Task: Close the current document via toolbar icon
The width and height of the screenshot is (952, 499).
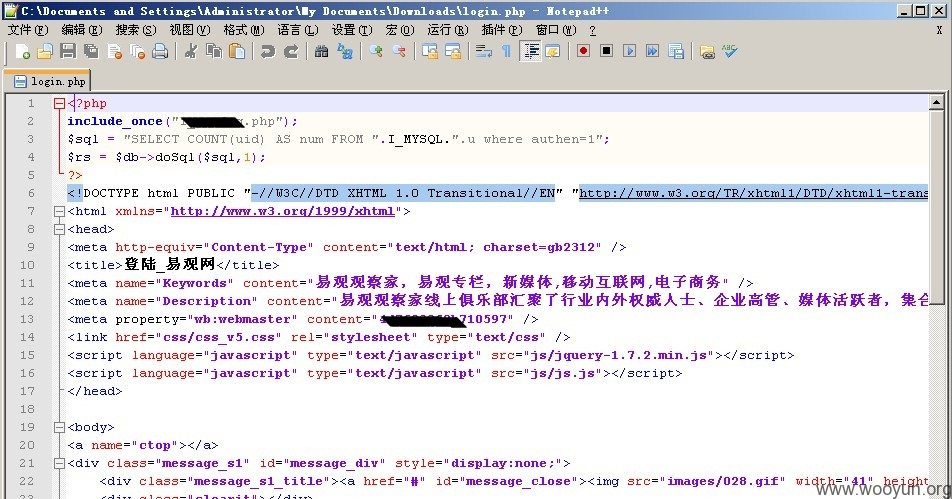Action: pyautogui.click(x=114, y=52)
